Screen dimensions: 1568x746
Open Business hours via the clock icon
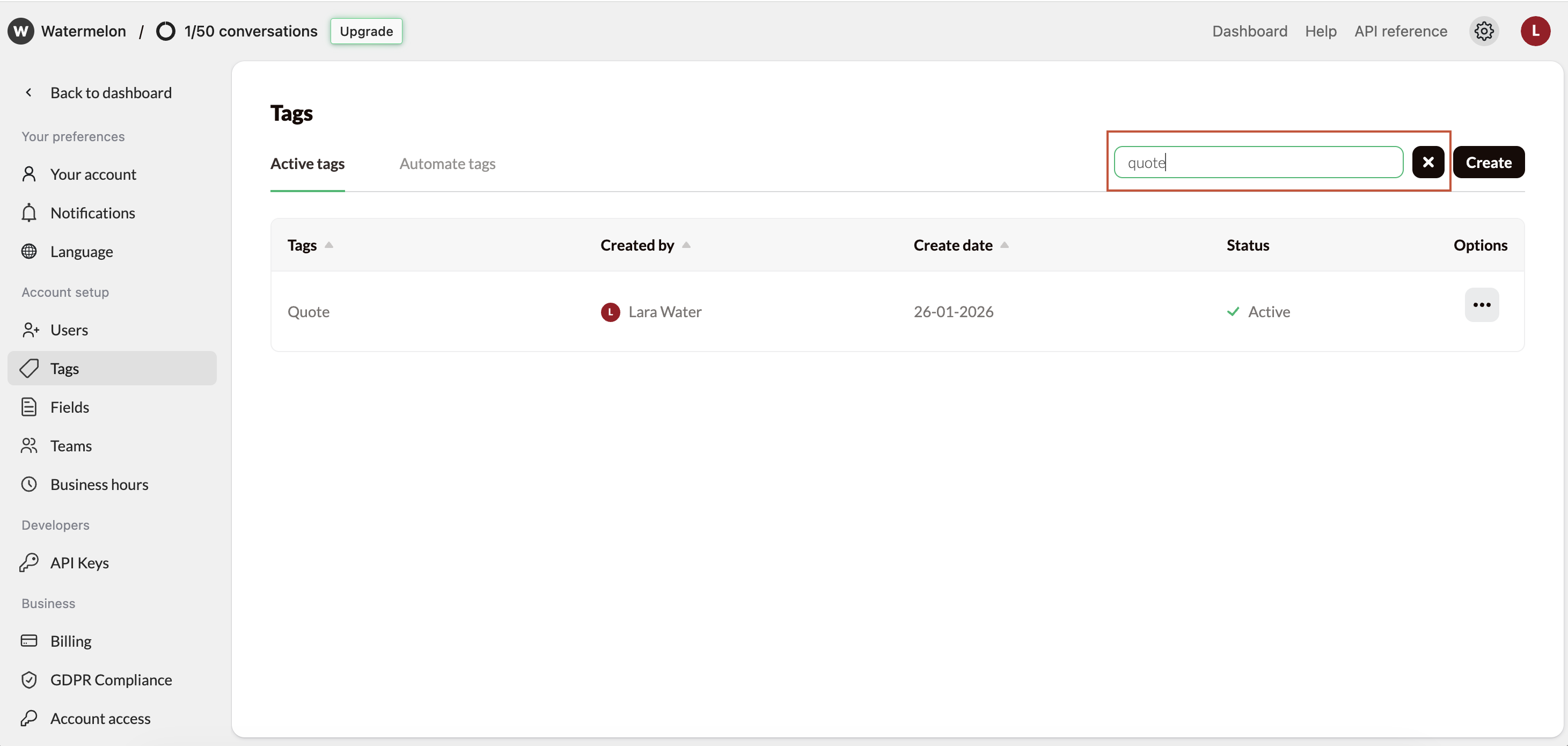30,484
